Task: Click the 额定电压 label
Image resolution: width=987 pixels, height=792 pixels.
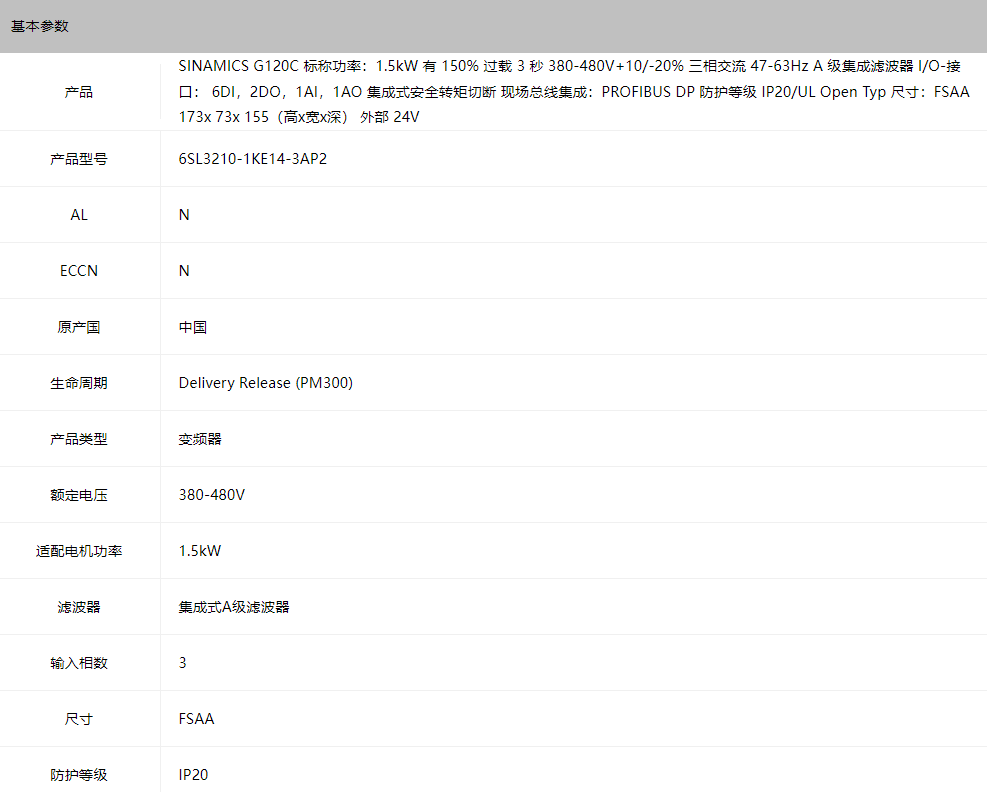Action: pos(79,495)
